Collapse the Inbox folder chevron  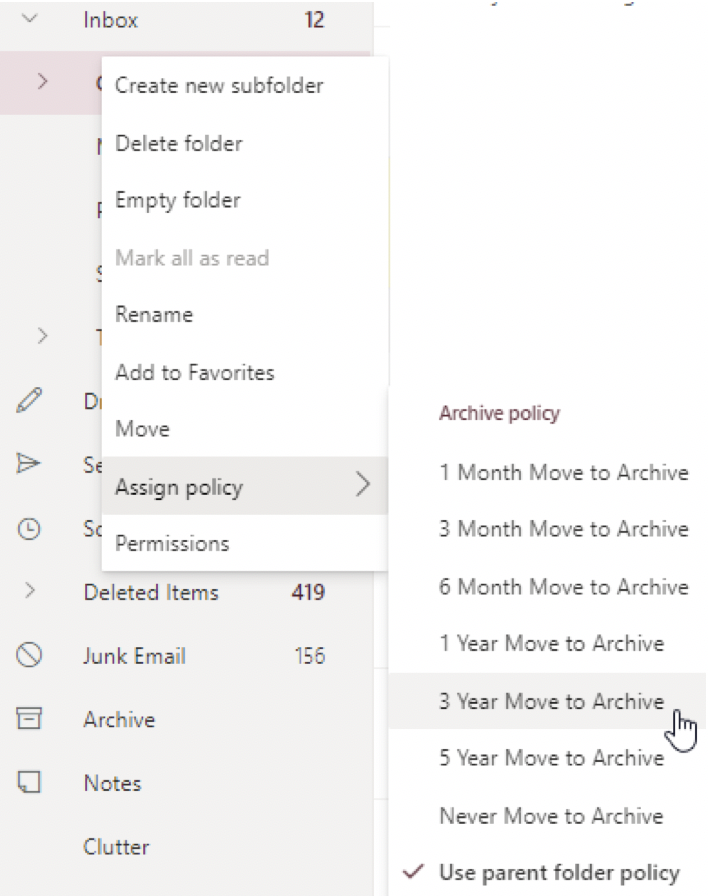tap(30, 19)
